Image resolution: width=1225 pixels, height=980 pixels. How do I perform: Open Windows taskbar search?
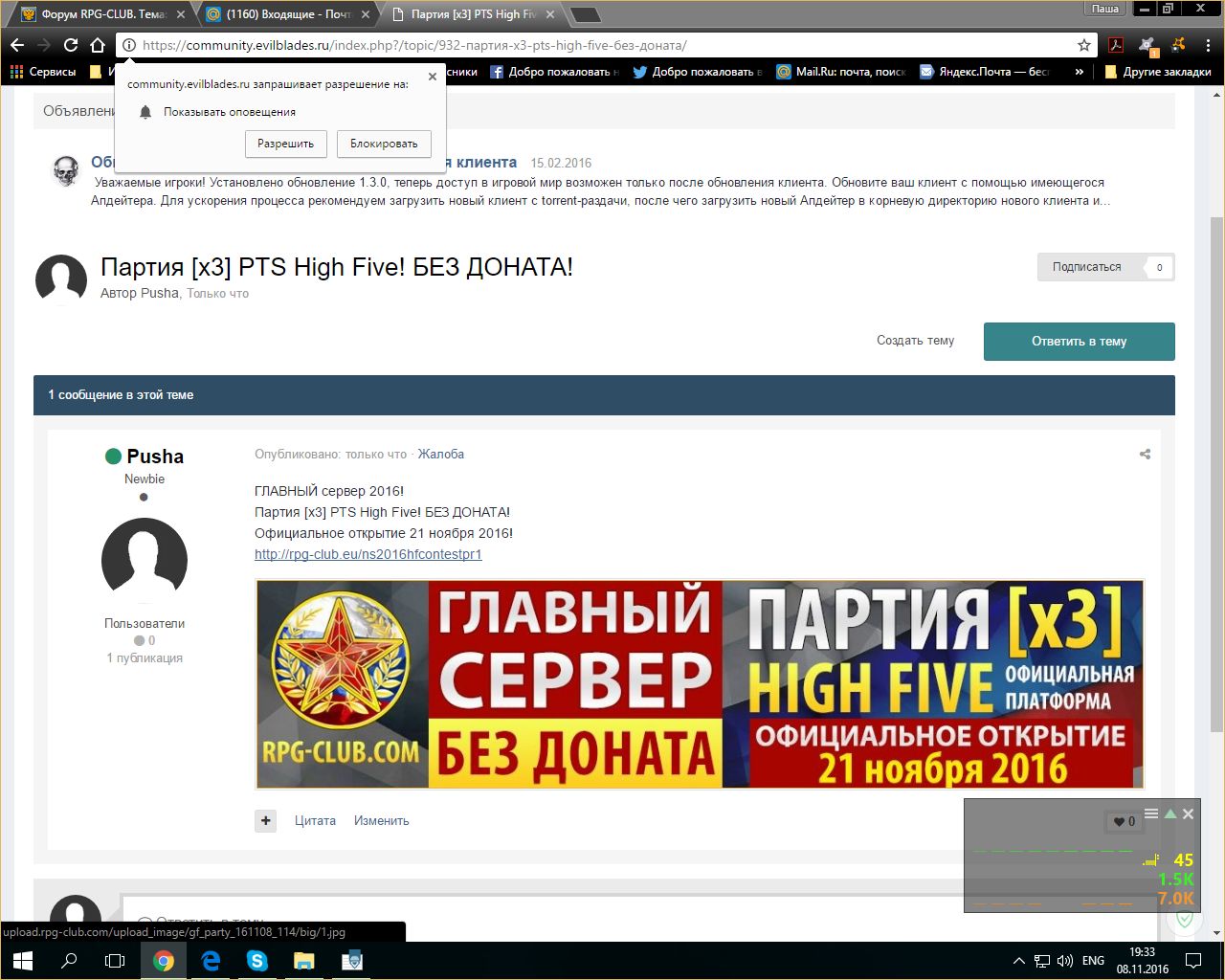69,961
